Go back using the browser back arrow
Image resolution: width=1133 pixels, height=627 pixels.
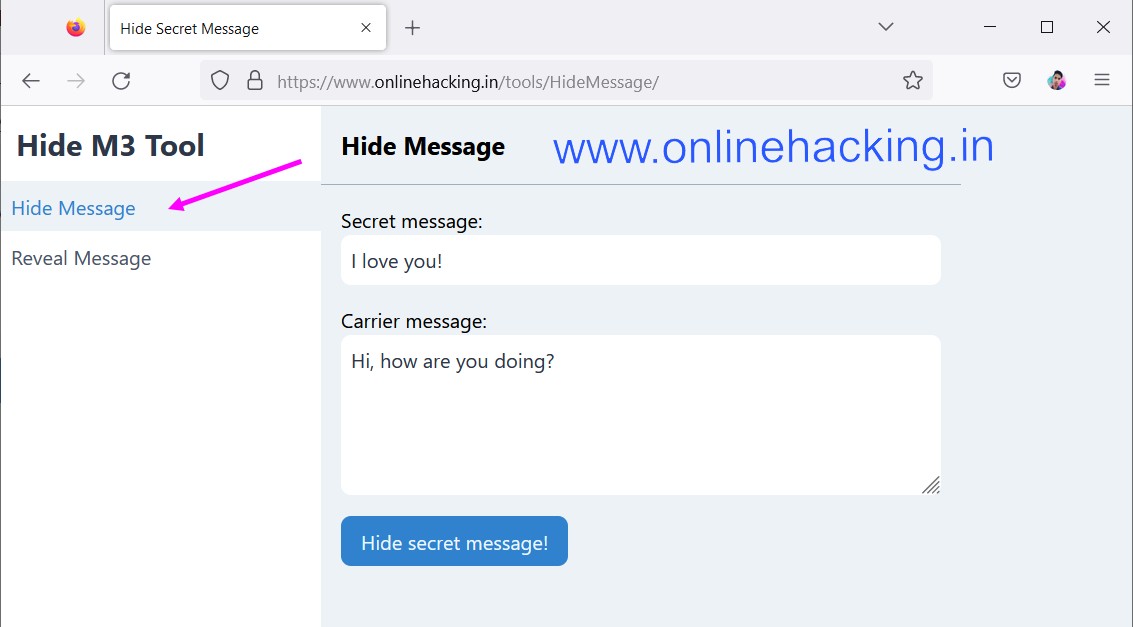pos(30,81)
